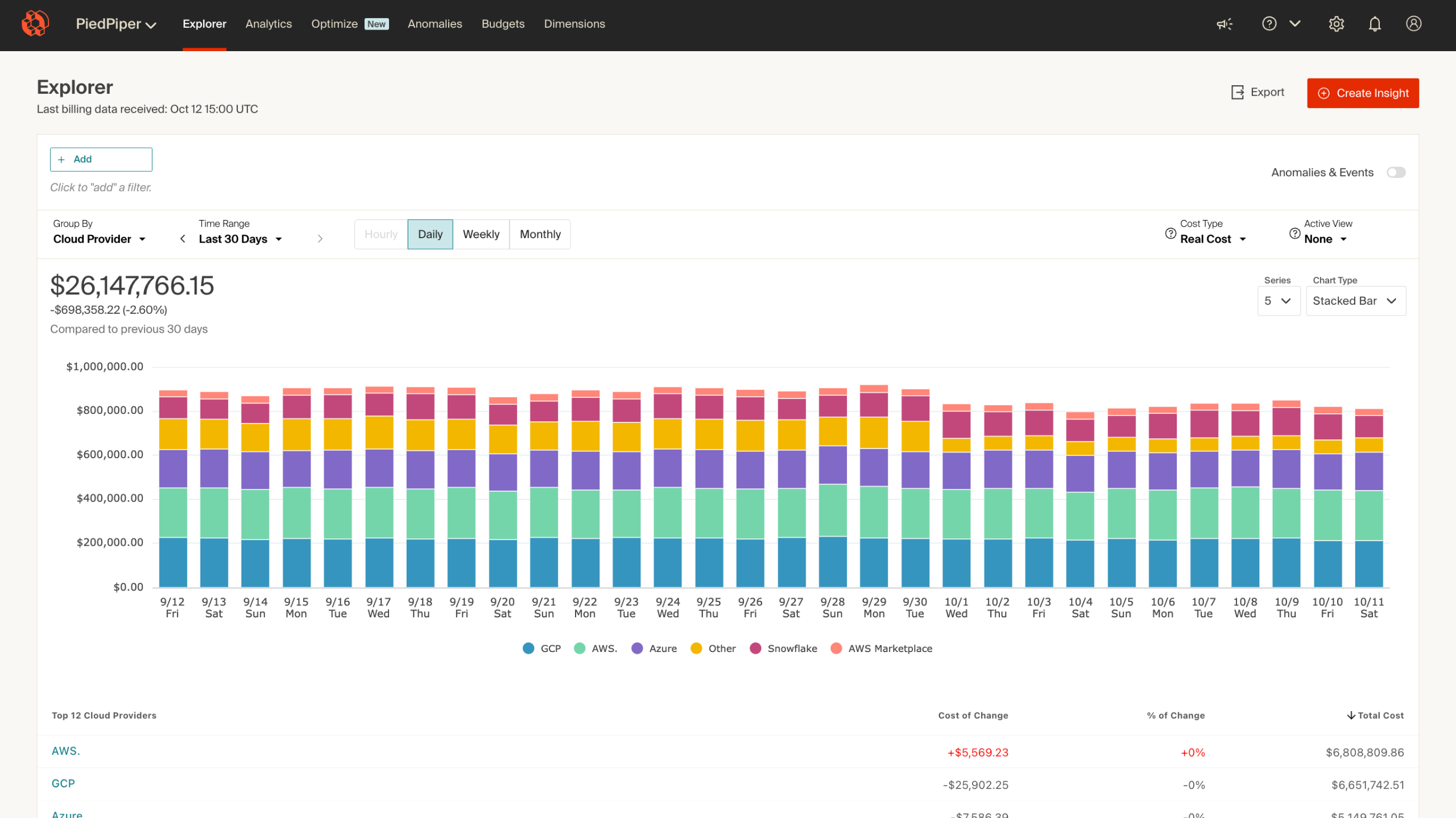Expand the Chart Type Stacked Bar dropdown
The image size is (1456, 818).
click(x=1355, y=301)
